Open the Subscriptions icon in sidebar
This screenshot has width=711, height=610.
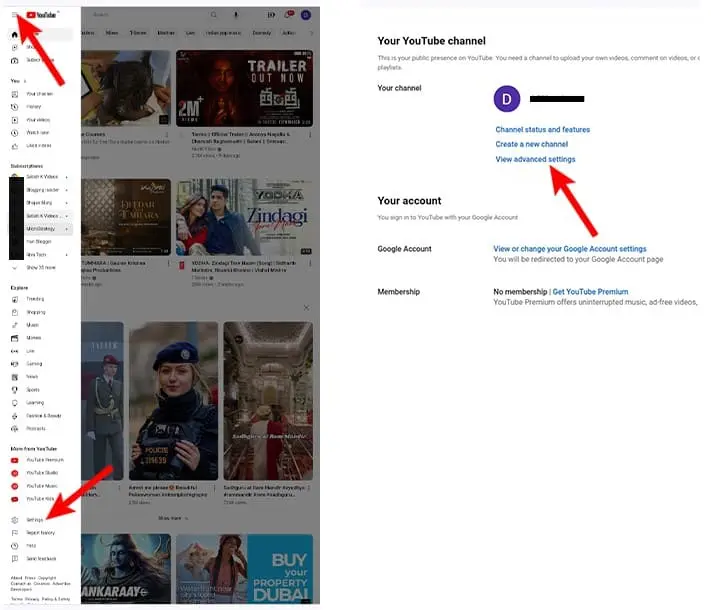click(15, 60)
